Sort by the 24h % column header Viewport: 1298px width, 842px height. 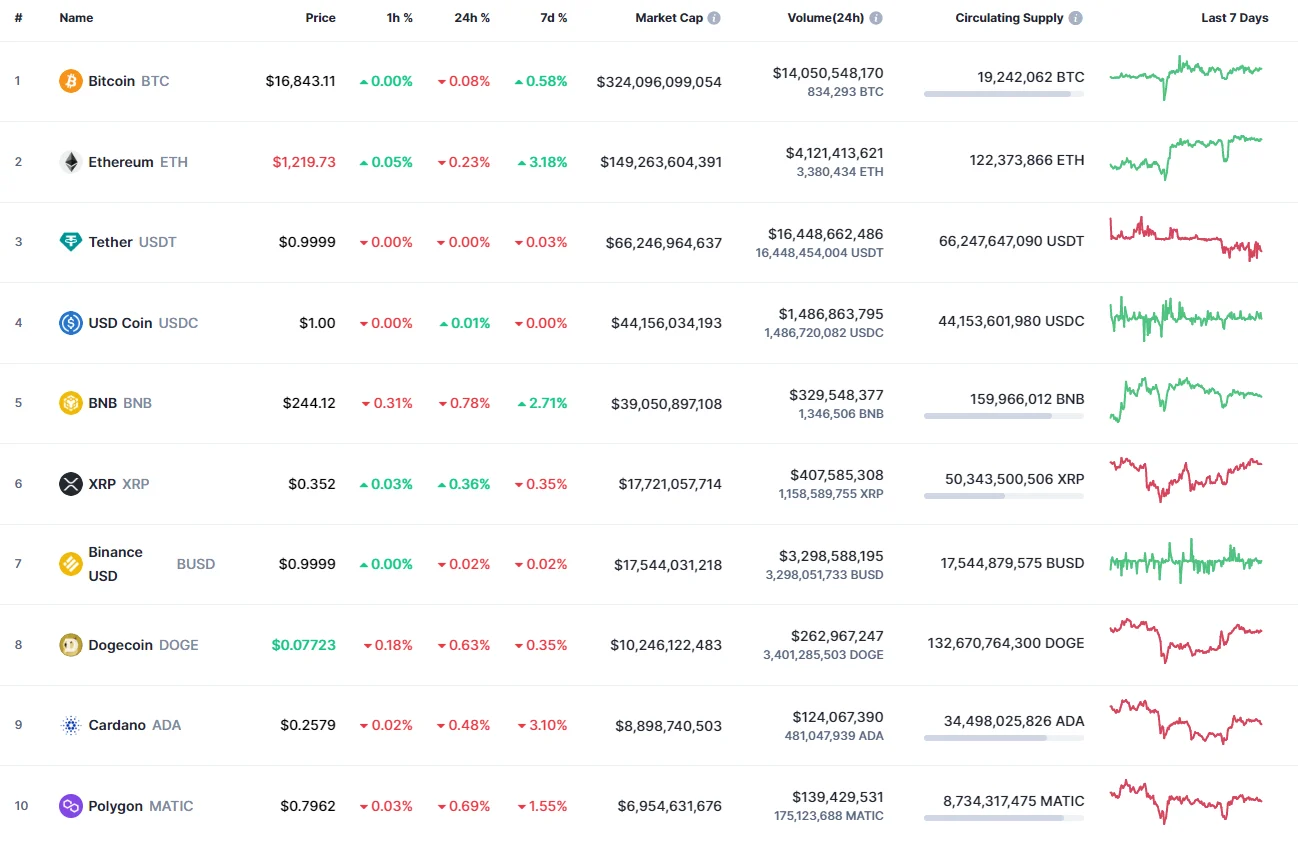click(x=472, y=17)
